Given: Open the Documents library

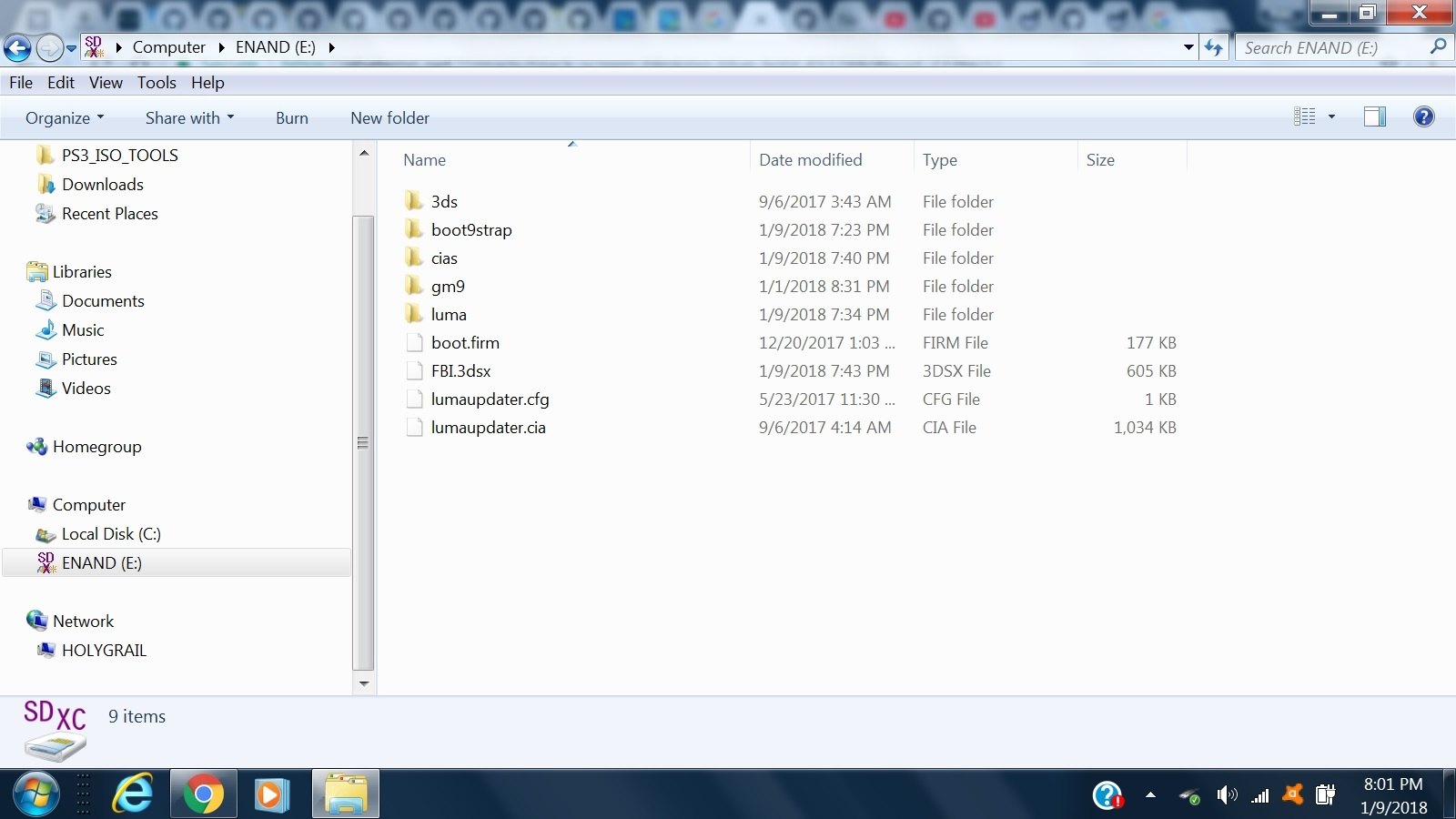Looking at the screenshot, I should click(x=103, y=301).
